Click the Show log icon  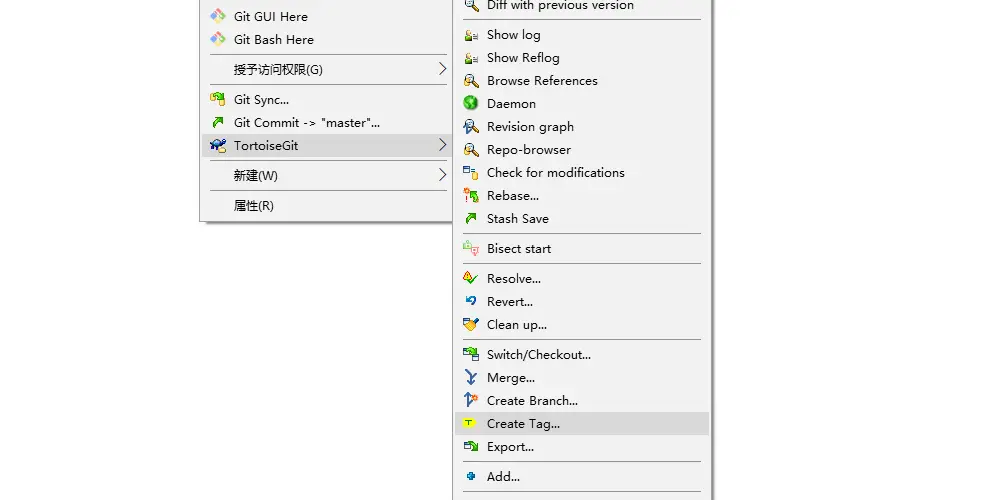pos(471,35)
